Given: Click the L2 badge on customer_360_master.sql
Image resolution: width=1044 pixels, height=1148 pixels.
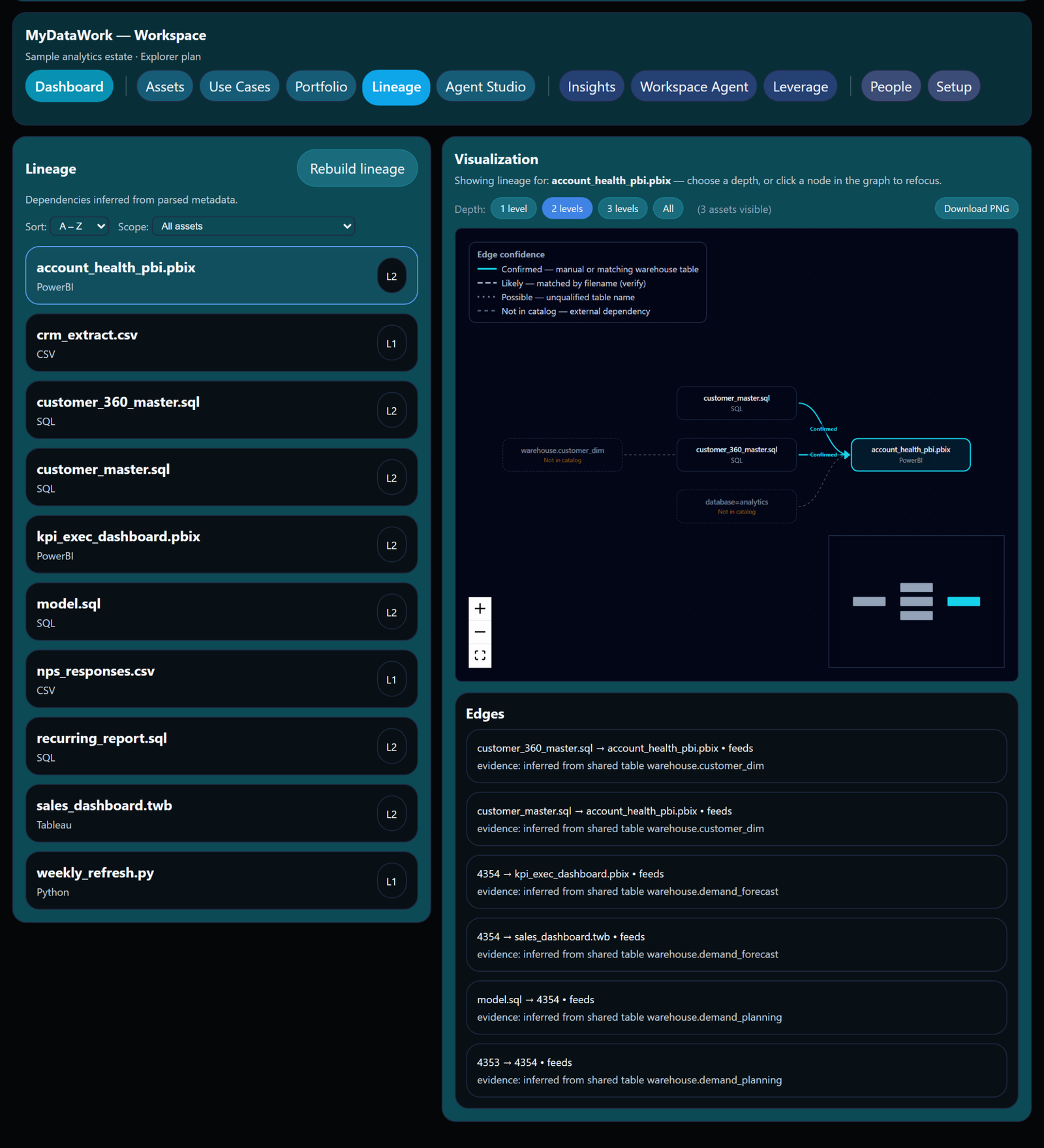Looking at the screenshot, I should [x=391, y=411].
